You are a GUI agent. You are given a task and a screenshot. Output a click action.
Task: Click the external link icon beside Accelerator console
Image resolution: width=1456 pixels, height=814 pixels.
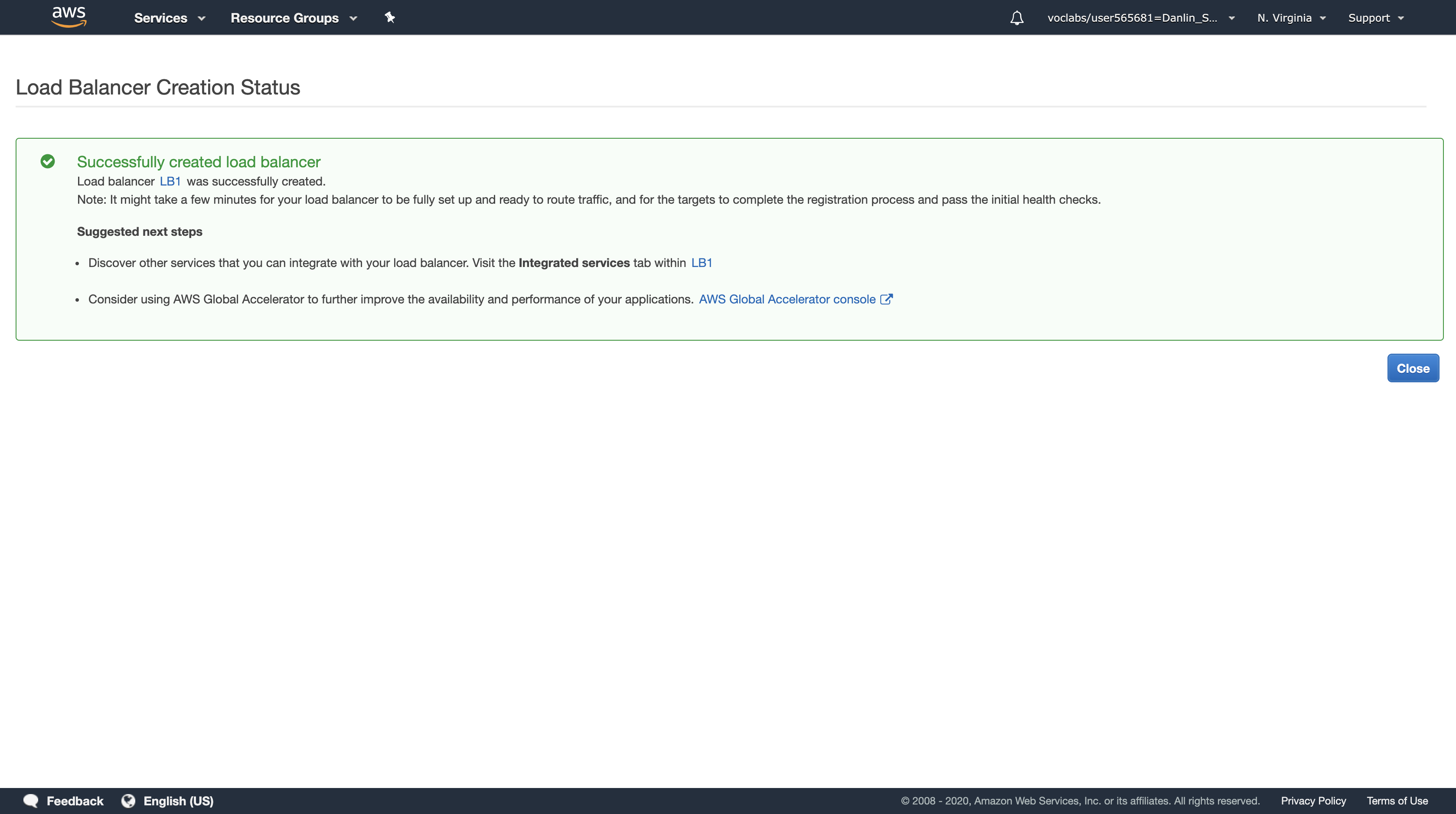(886, 300)
